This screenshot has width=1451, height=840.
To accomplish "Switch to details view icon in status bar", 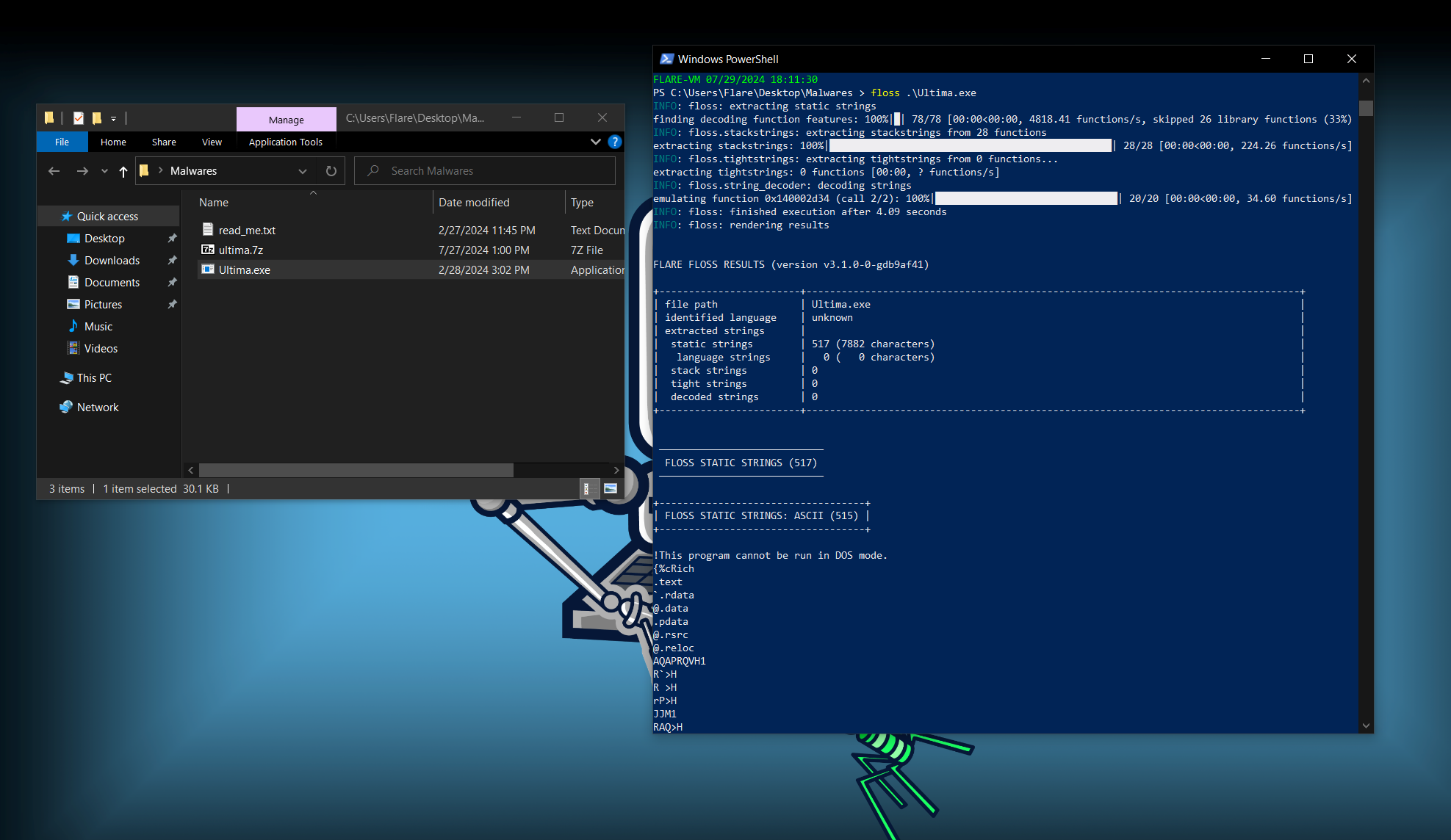I will point(586,488).
